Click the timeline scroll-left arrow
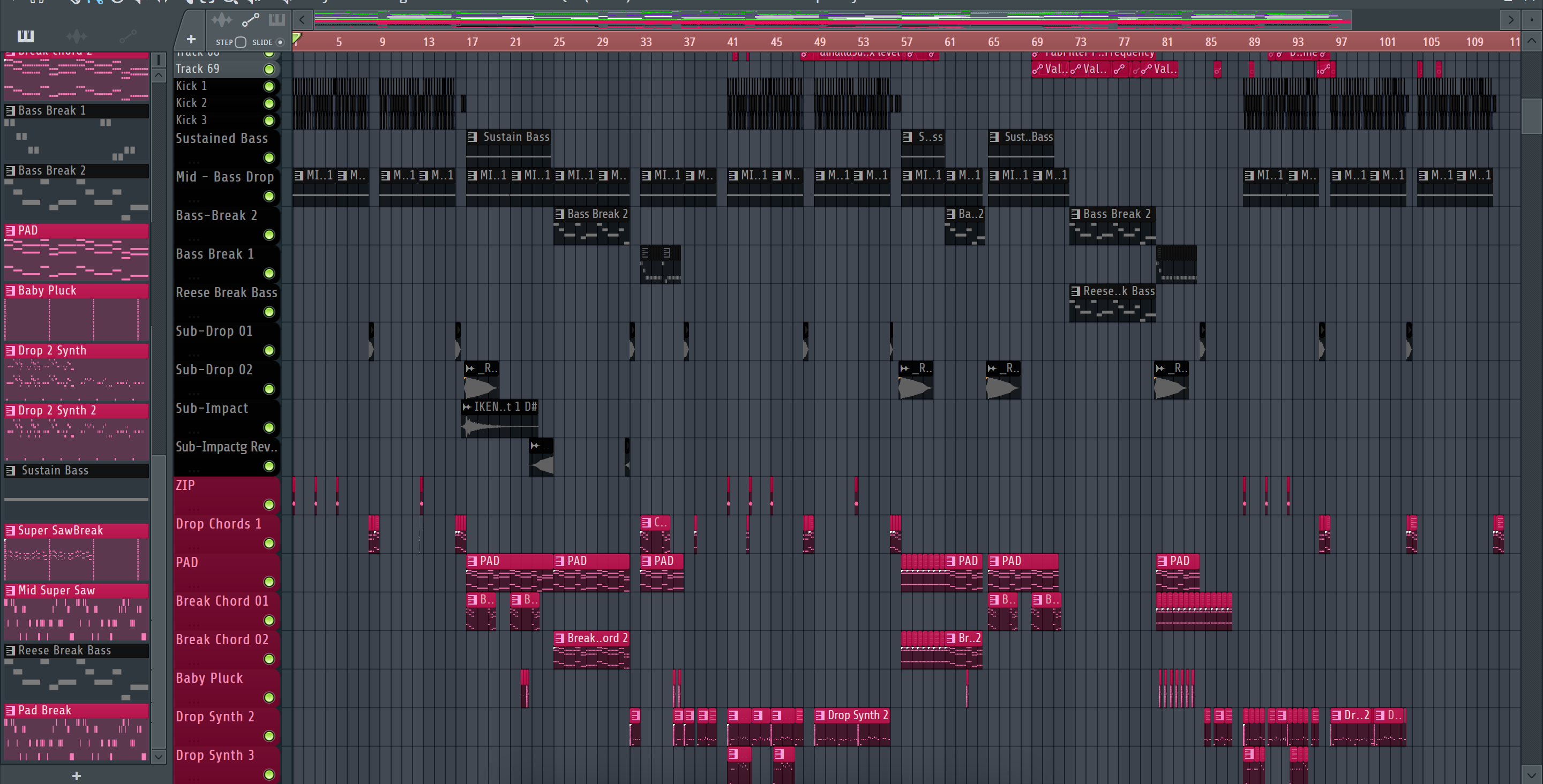Image resolution: width=1543 pixels, height=784 pixels. [303, 20]
